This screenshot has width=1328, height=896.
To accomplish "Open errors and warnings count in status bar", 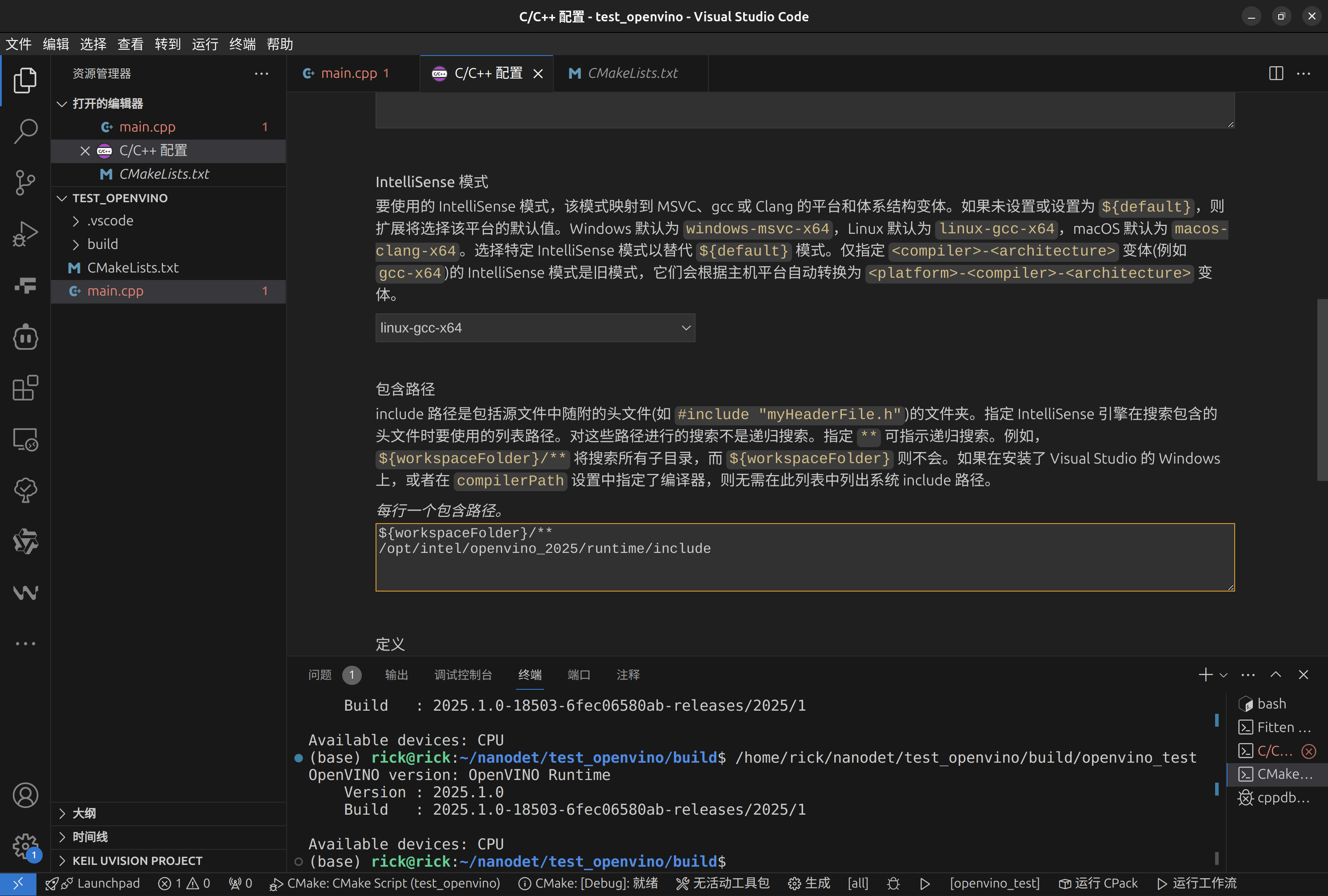I will (x=184, y=884).
